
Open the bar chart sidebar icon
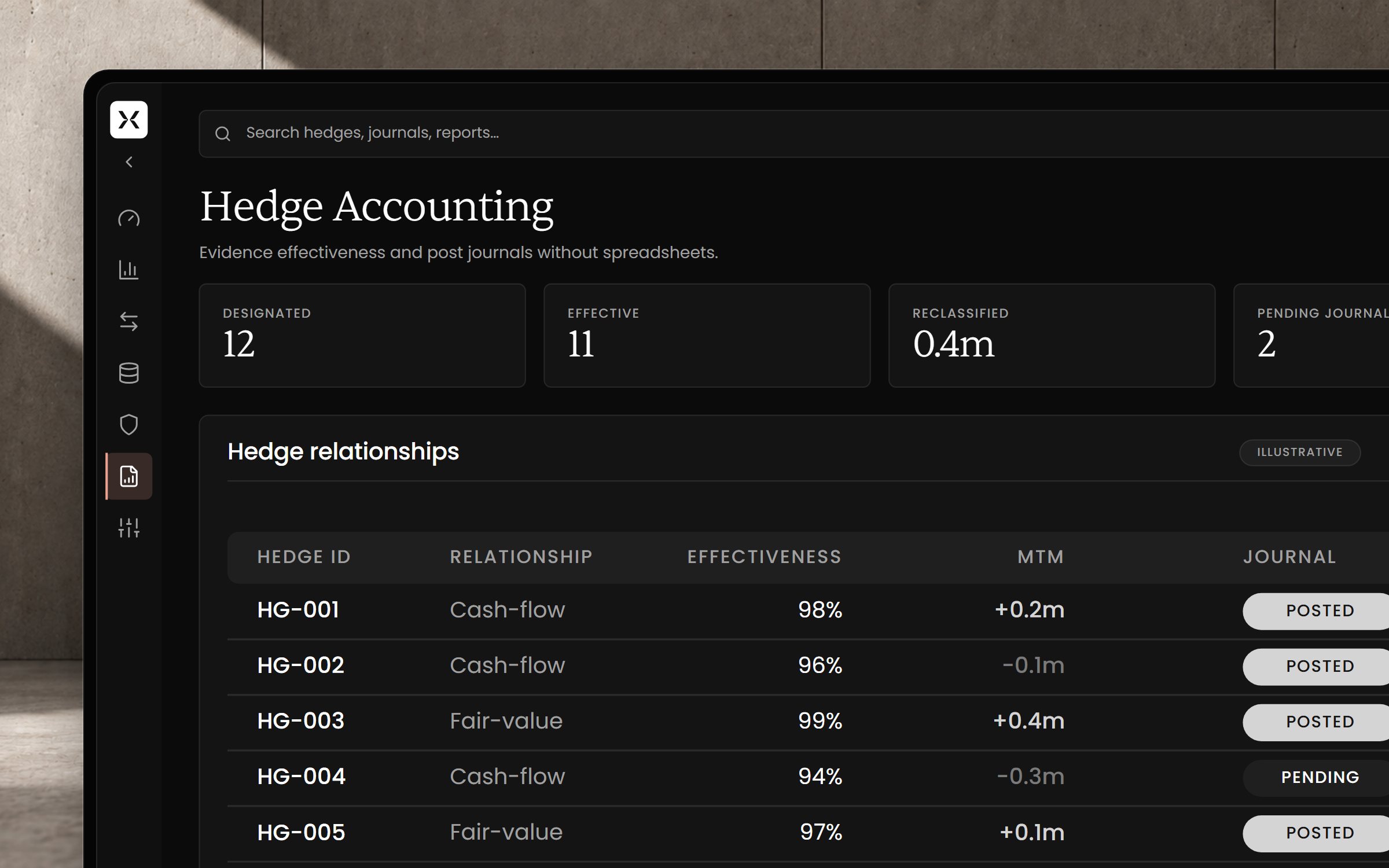tap(128, 270)
